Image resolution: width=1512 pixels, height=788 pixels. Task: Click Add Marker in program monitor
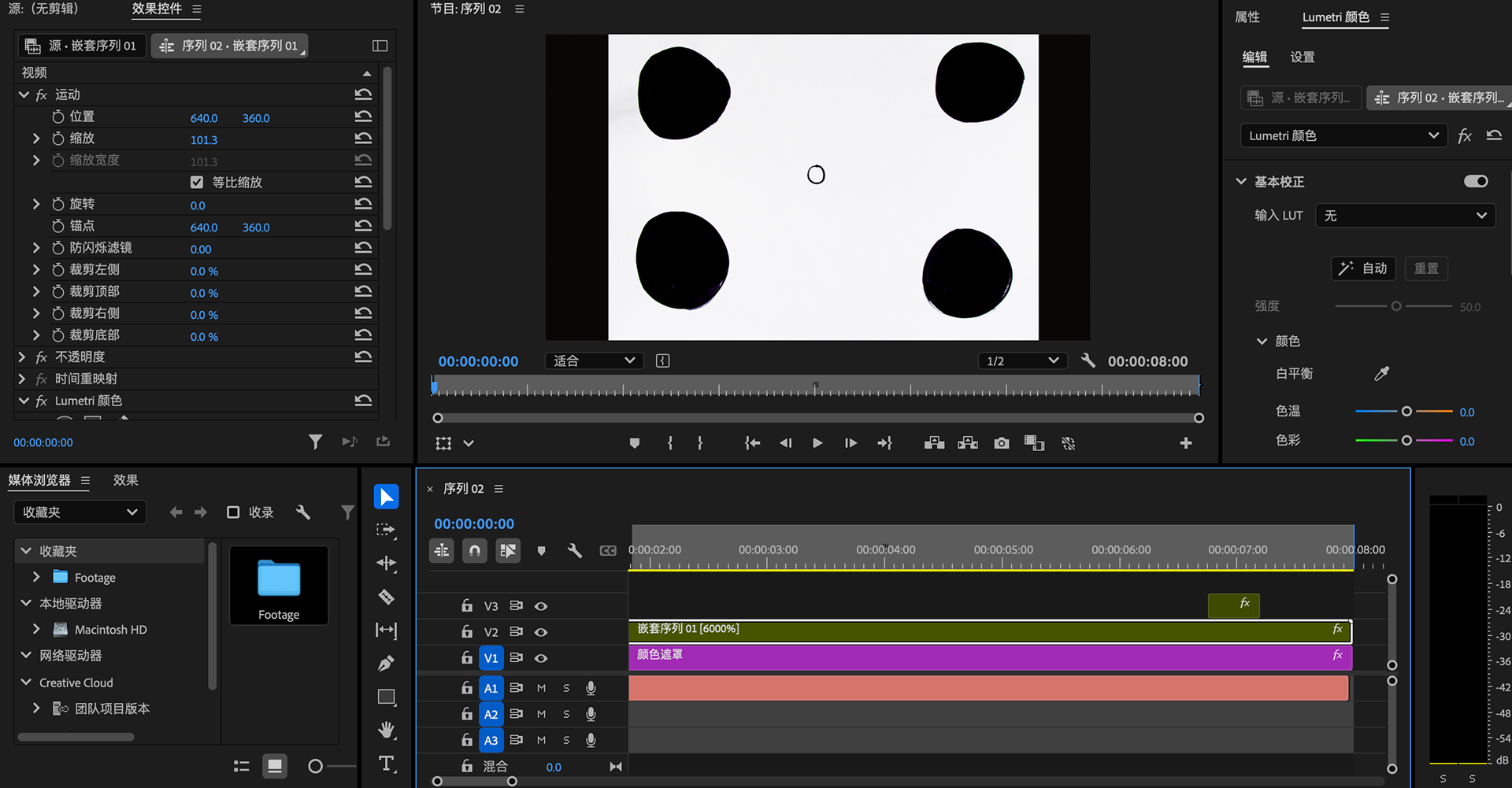(635, 443)
